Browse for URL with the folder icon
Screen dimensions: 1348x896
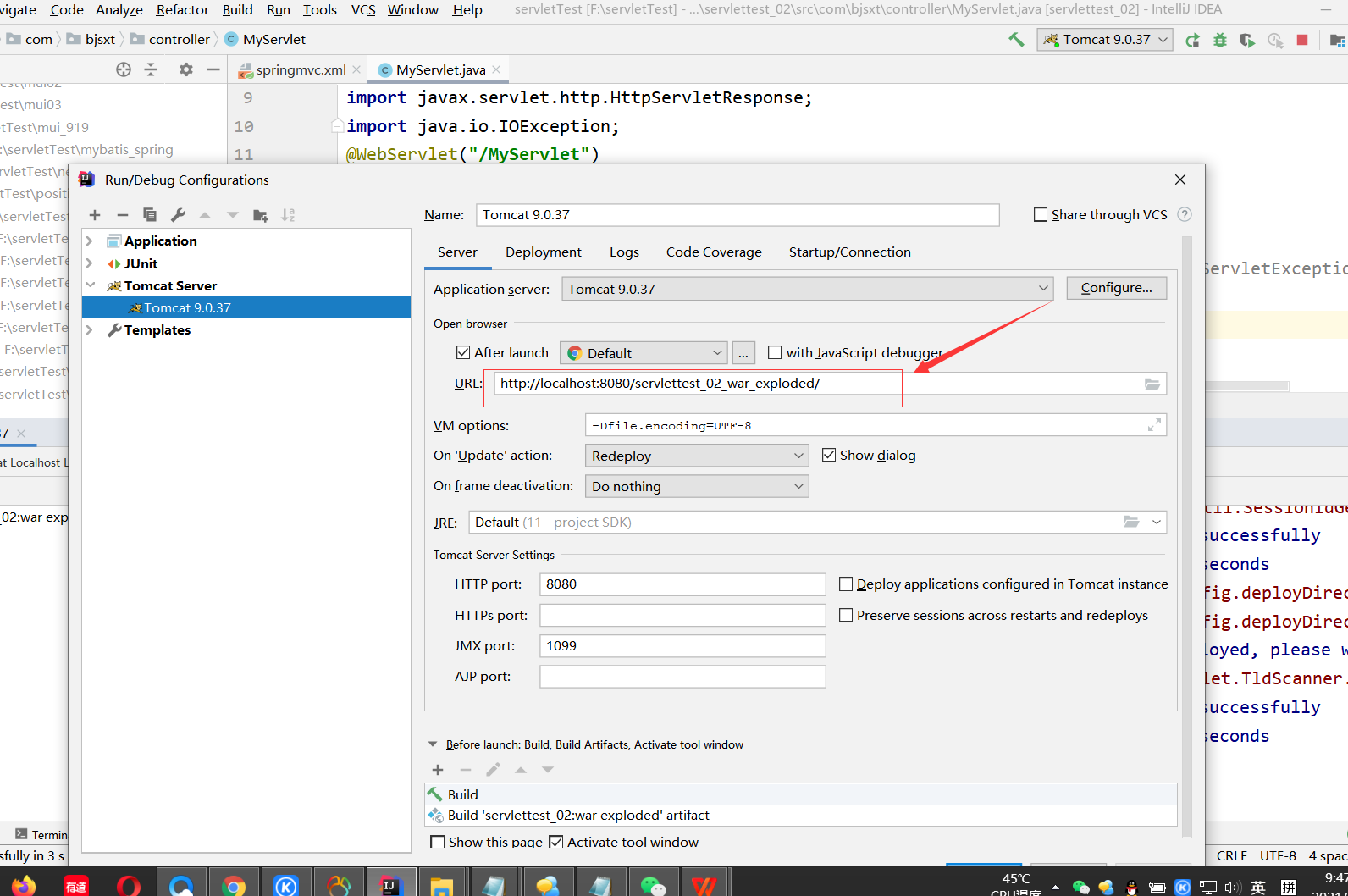tap(1152, 384)
